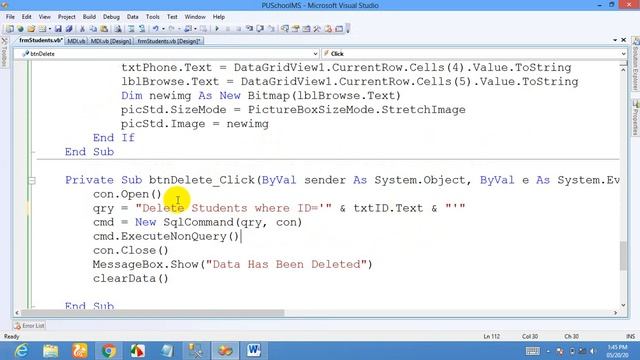Viewport: 640px width, 360px height.
Task: Open the Tools menu
Action: (153, 17)
